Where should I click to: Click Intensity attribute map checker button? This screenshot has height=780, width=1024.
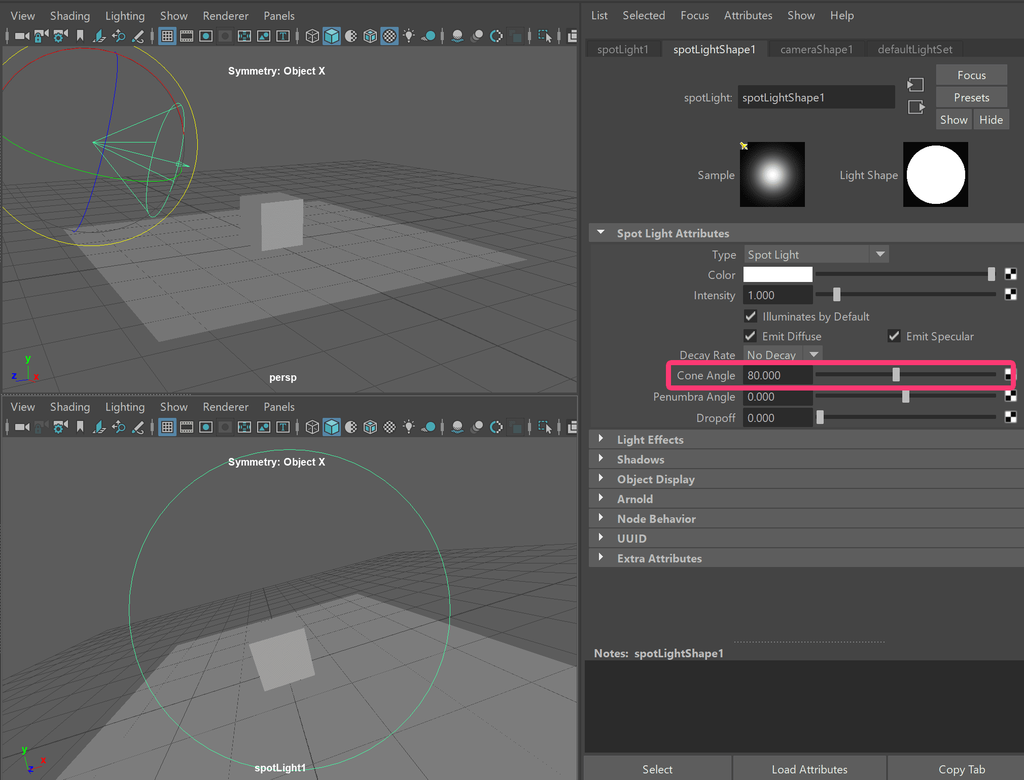tap(1010, 295)
